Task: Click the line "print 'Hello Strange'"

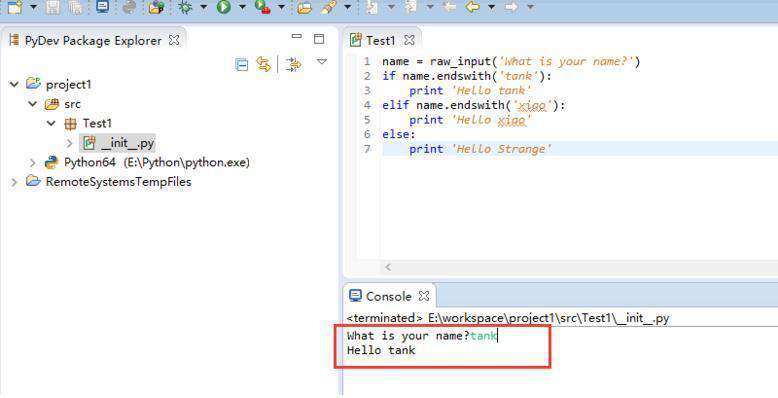Action: coord(480,149)
